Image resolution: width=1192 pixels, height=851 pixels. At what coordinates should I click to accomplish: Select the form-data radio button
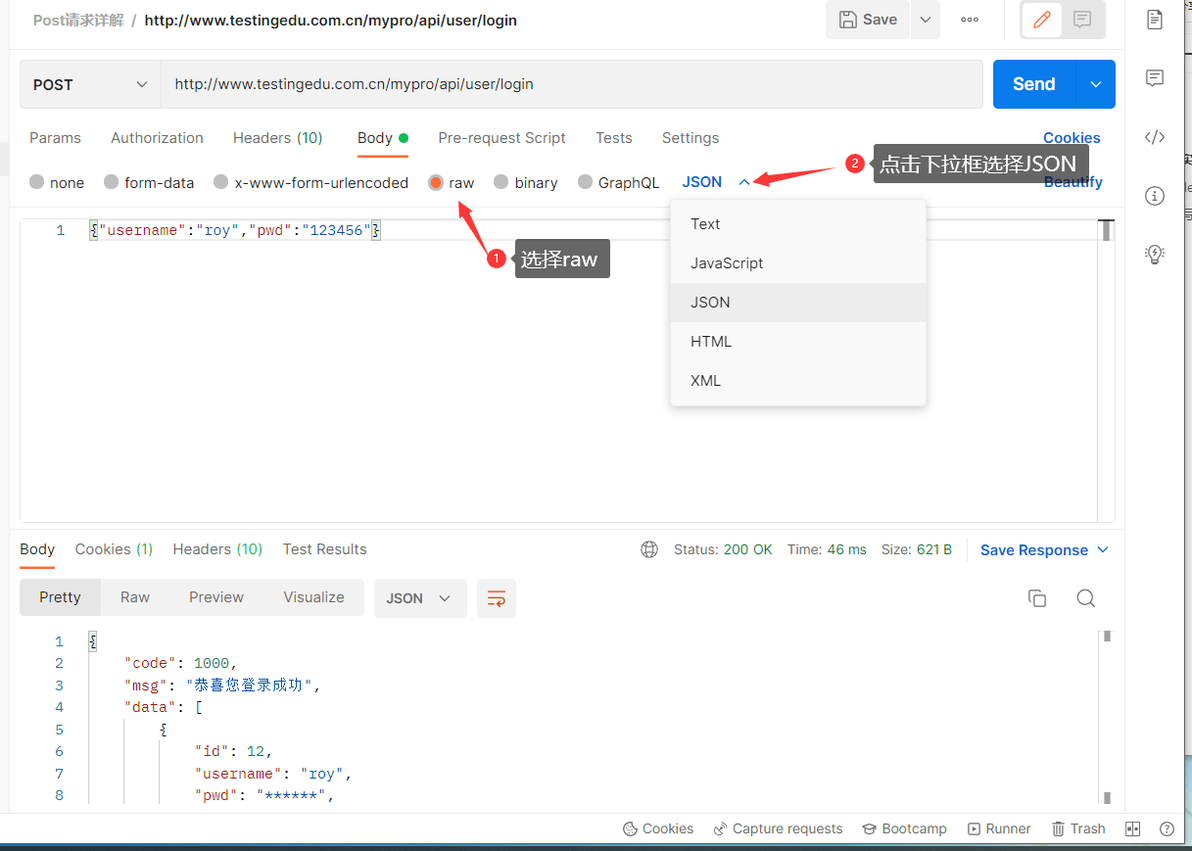click(112, 183)
